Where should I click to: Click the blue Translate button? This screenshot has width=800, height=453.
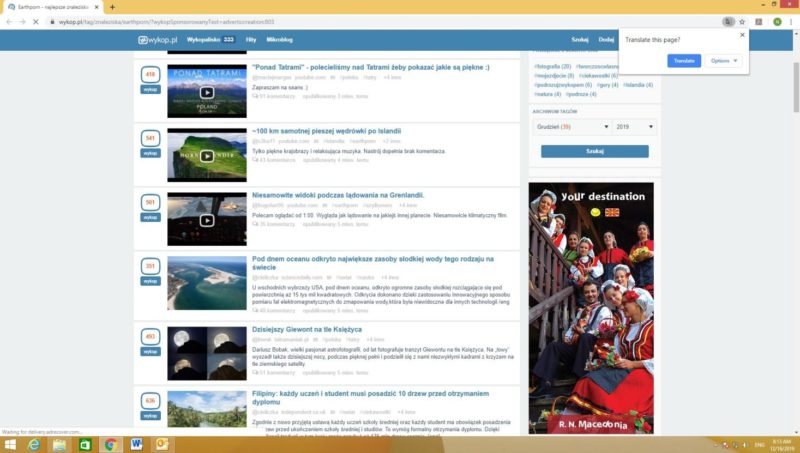point(684,61)
